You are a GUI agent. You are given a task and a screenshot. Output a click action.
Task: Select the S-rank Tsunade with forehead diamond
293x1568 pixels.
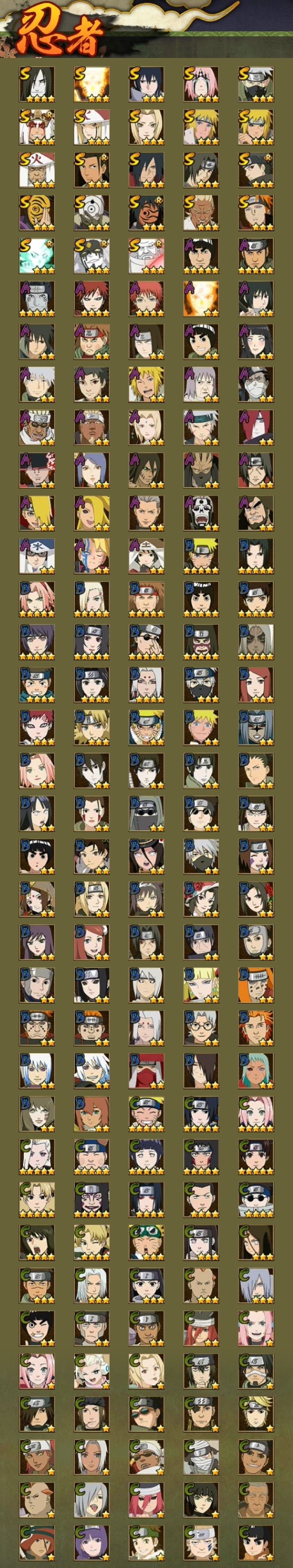coord(146,127)
